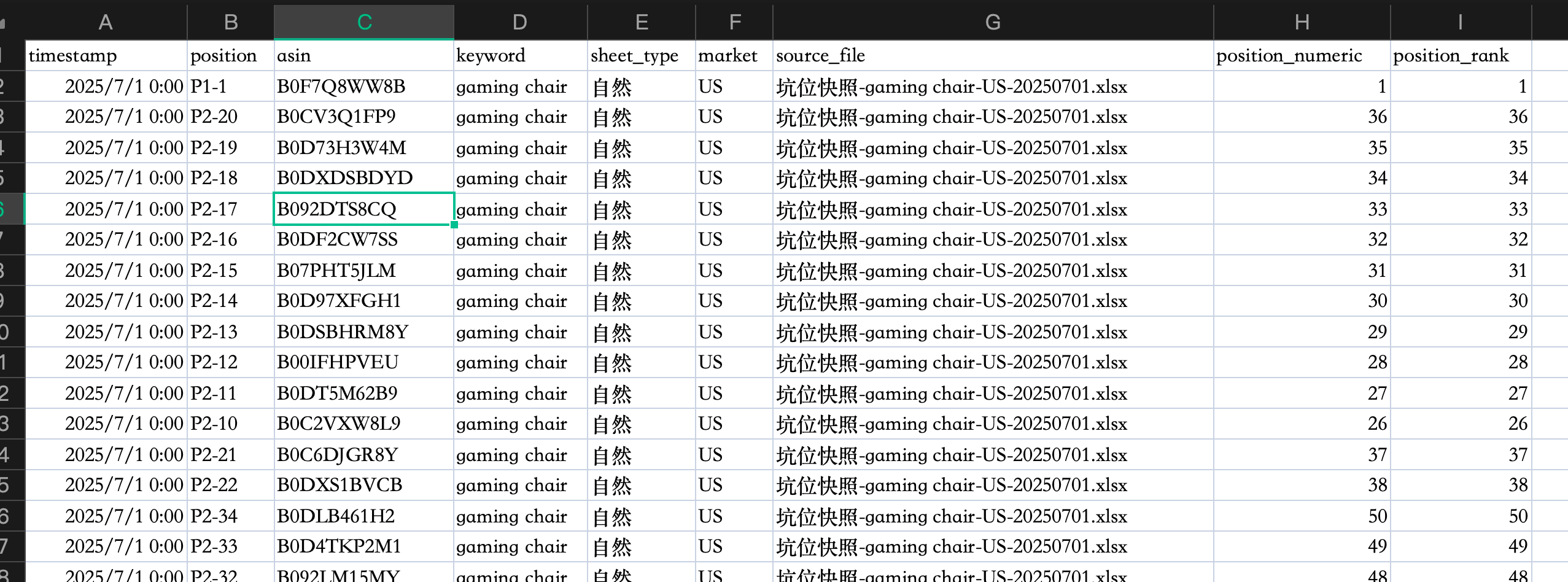This screenshot has height=582, width=1568.
Task: Click the 'source_file' header cell
Action: pyautogui.click(x=993, y=55)
